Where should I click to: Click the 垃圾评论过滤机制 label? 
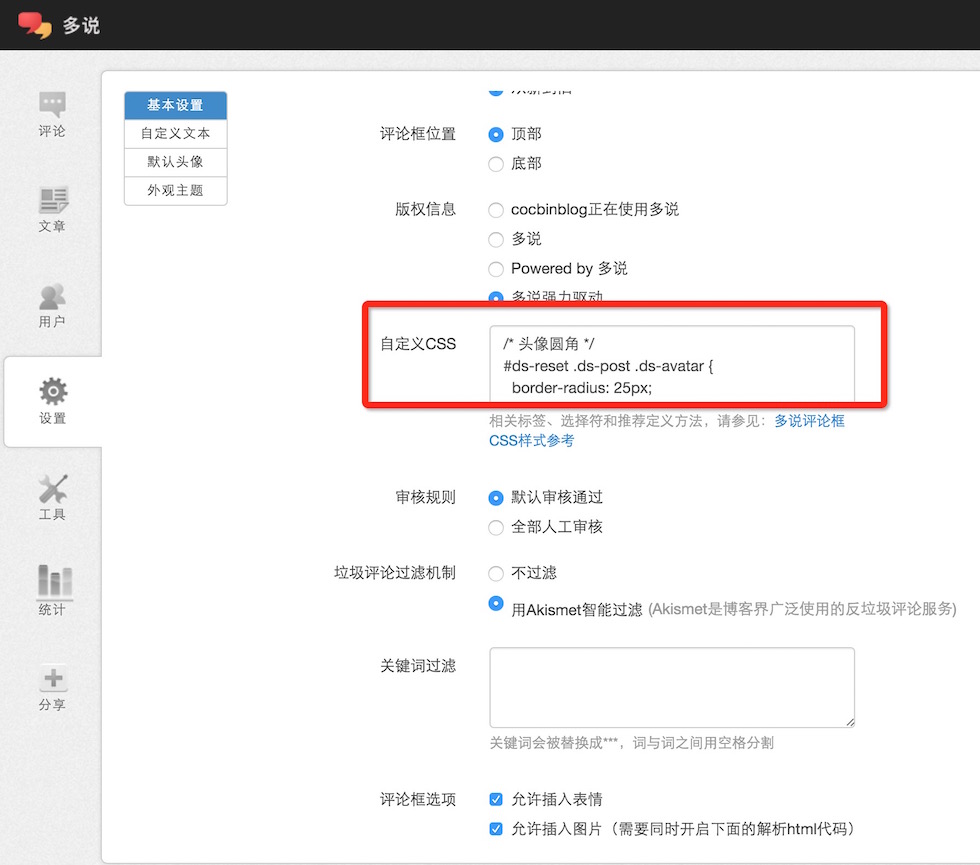(x=394, y=572)
